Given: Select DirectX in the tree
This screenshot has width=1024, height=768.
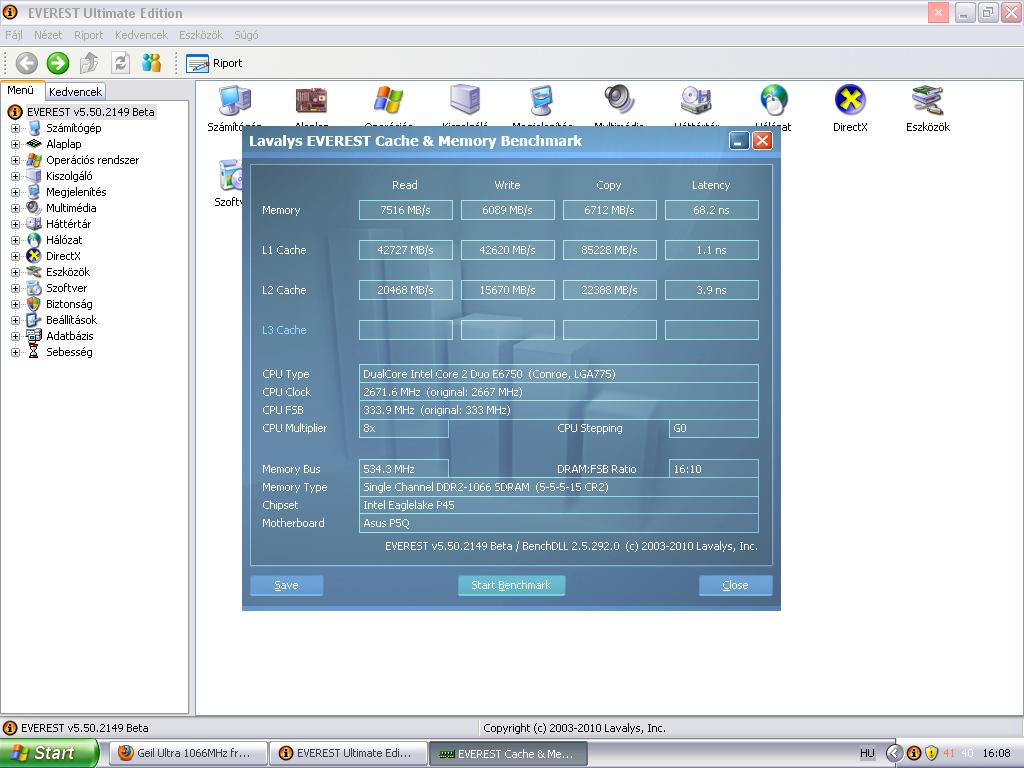Looking at the screenshot, I should pyautogui.click(x=63, y=256).
